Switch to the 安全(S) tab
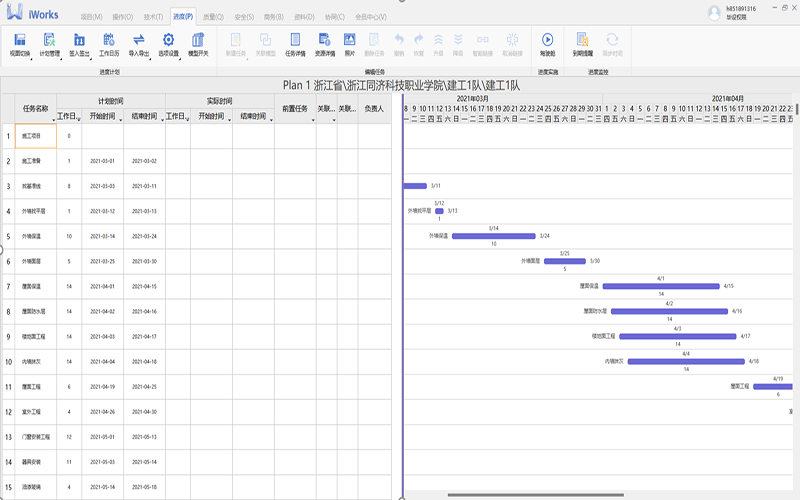800x500 pixels. [244, 17]
